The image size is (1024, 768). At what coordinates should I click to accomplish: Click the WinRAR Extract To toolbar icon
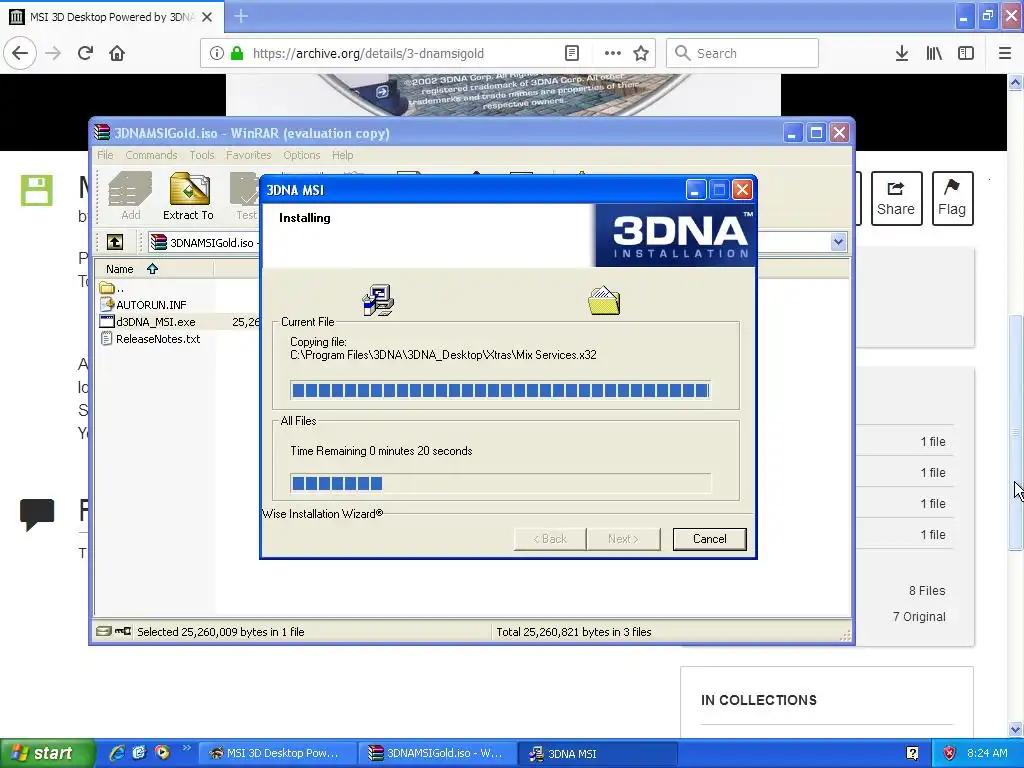coord(188,196)
